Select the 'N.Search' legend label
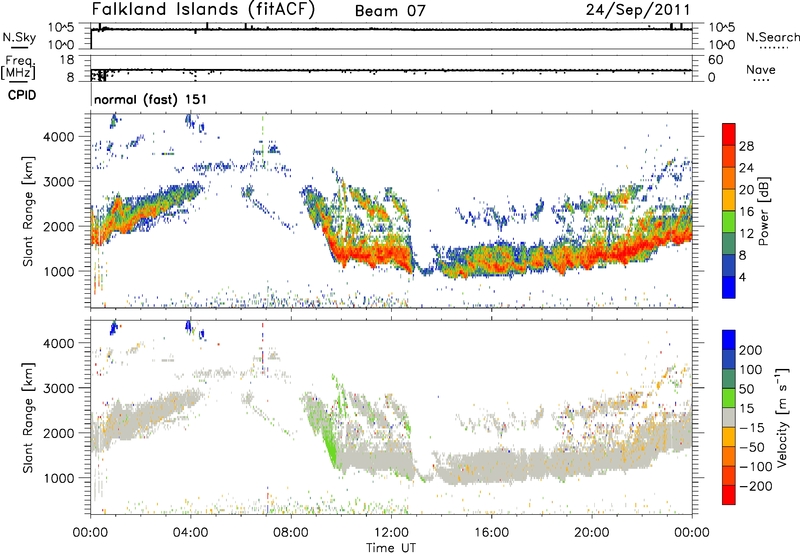 coord(772,37)
